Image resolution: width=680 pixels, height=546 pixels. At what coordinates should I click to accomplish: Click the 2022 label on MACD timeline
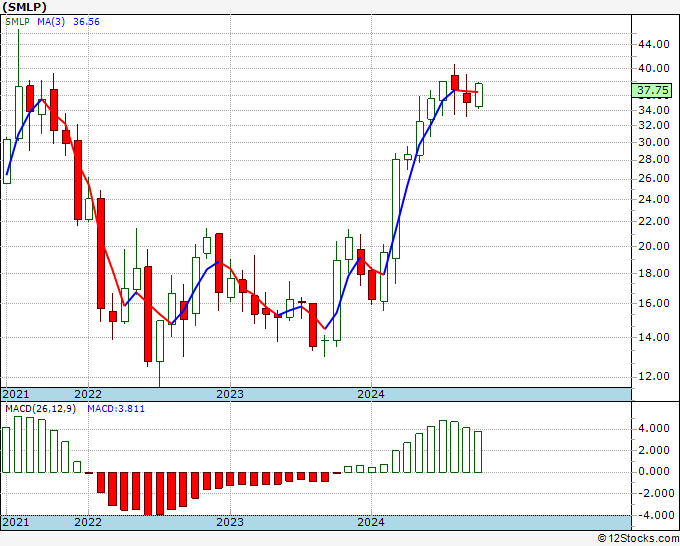88,522
